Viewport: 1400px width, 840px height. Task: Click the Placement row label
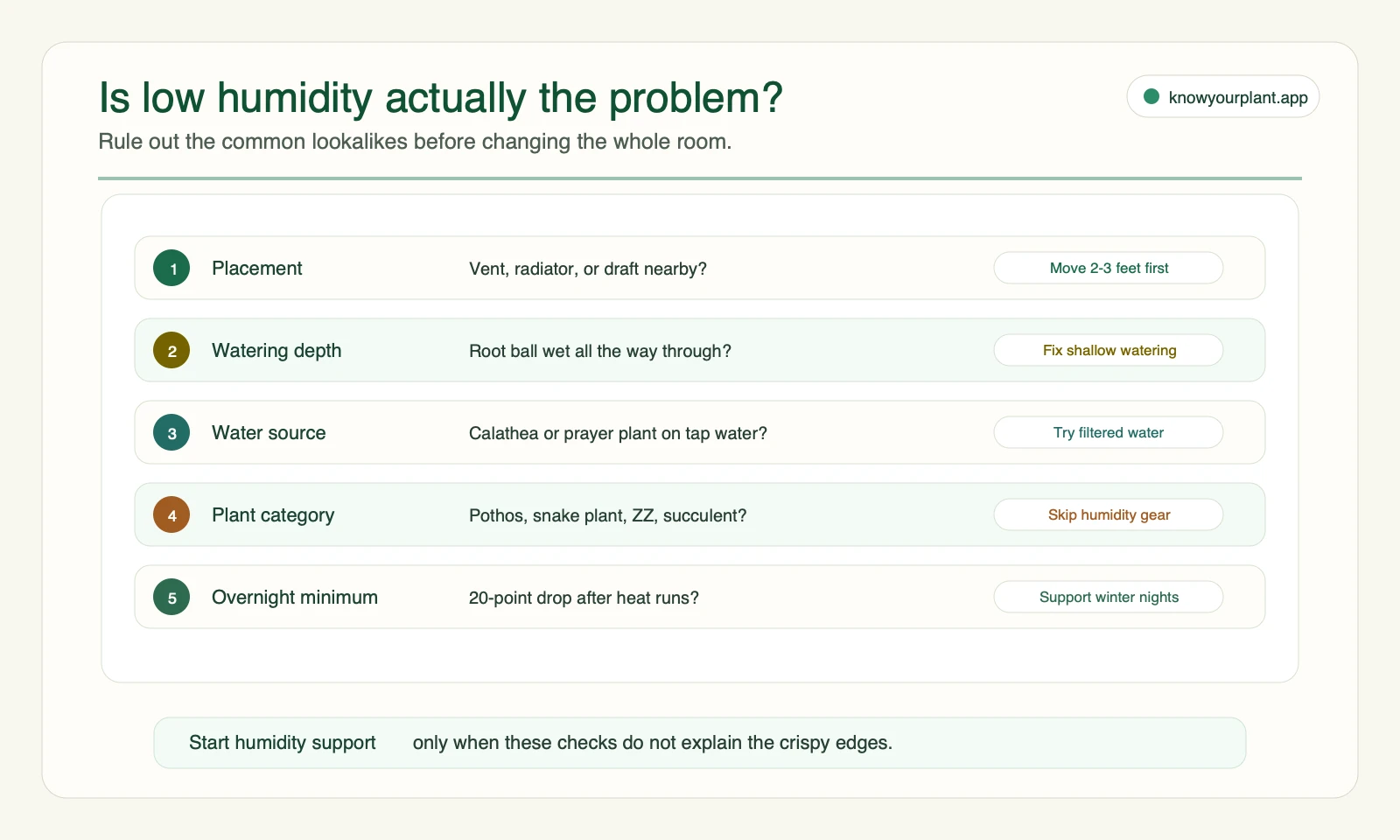point(256,269)
